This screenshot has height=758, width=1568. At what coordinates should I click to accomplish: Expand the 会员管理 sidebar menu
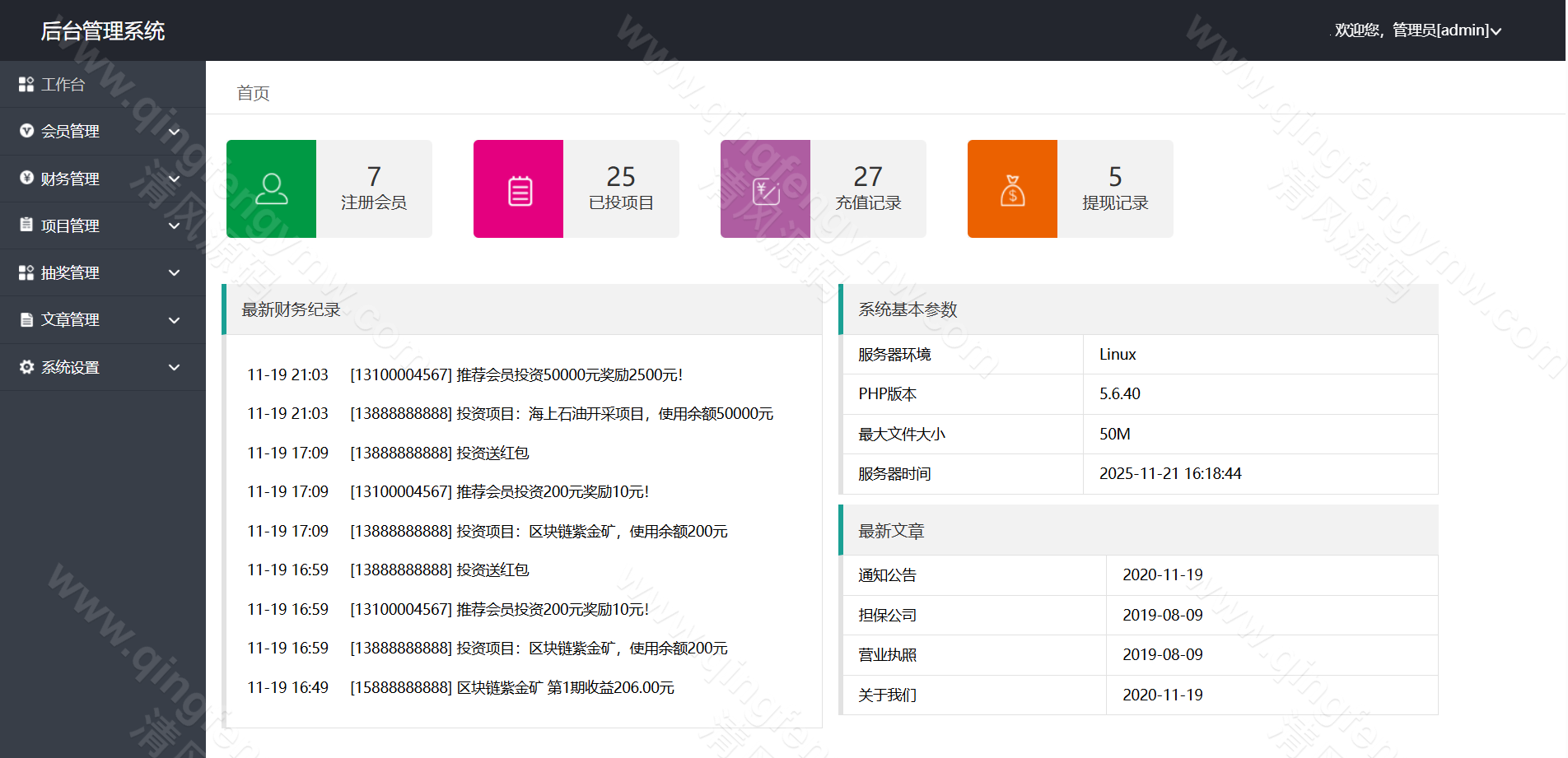174,131
